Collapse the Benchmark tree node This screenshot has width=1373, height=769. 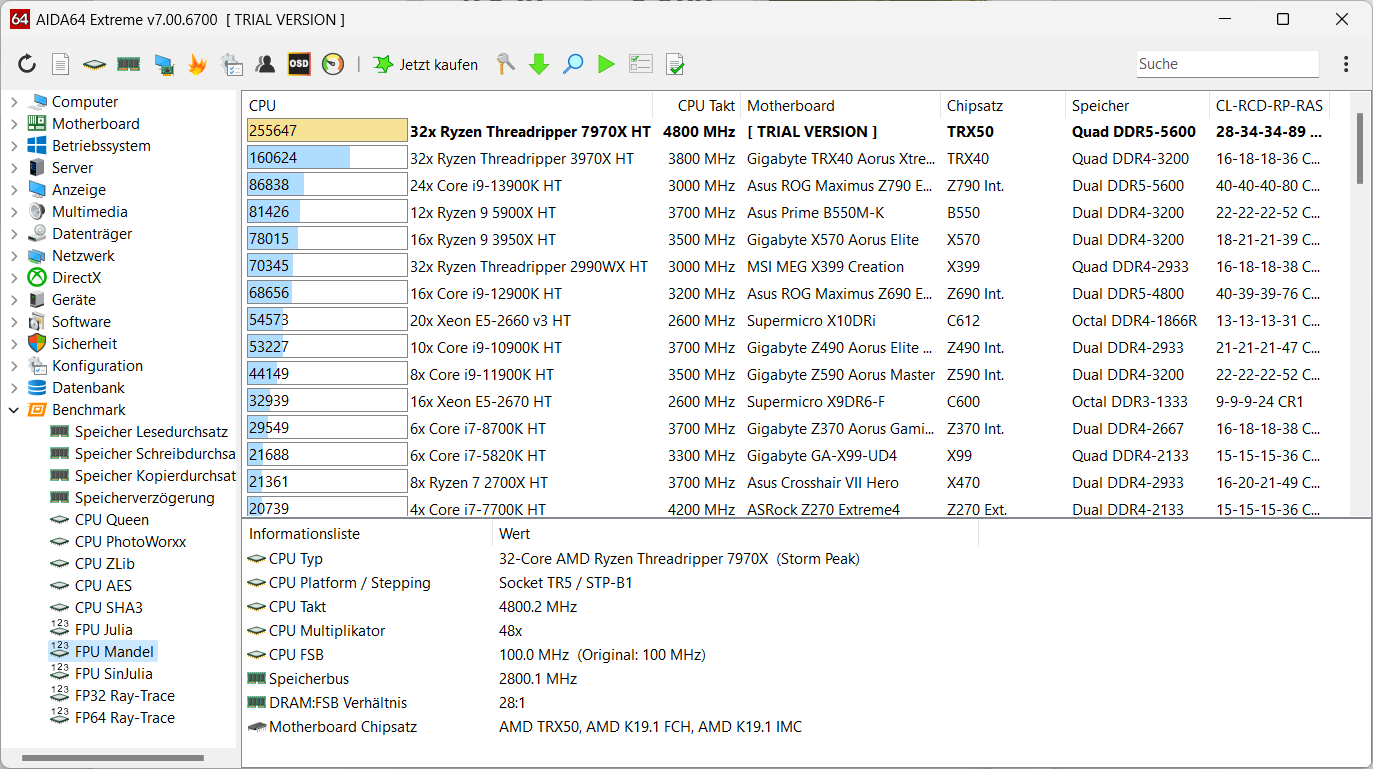click(14, 410)
